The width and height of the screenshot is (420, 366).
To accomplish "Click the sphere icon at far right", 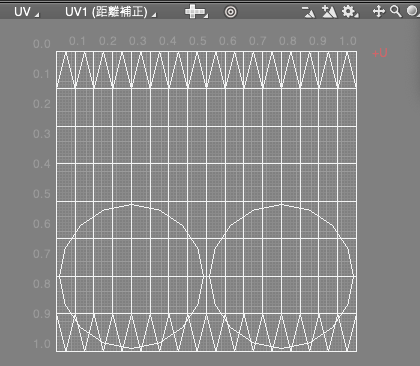I will pos(413,12).
